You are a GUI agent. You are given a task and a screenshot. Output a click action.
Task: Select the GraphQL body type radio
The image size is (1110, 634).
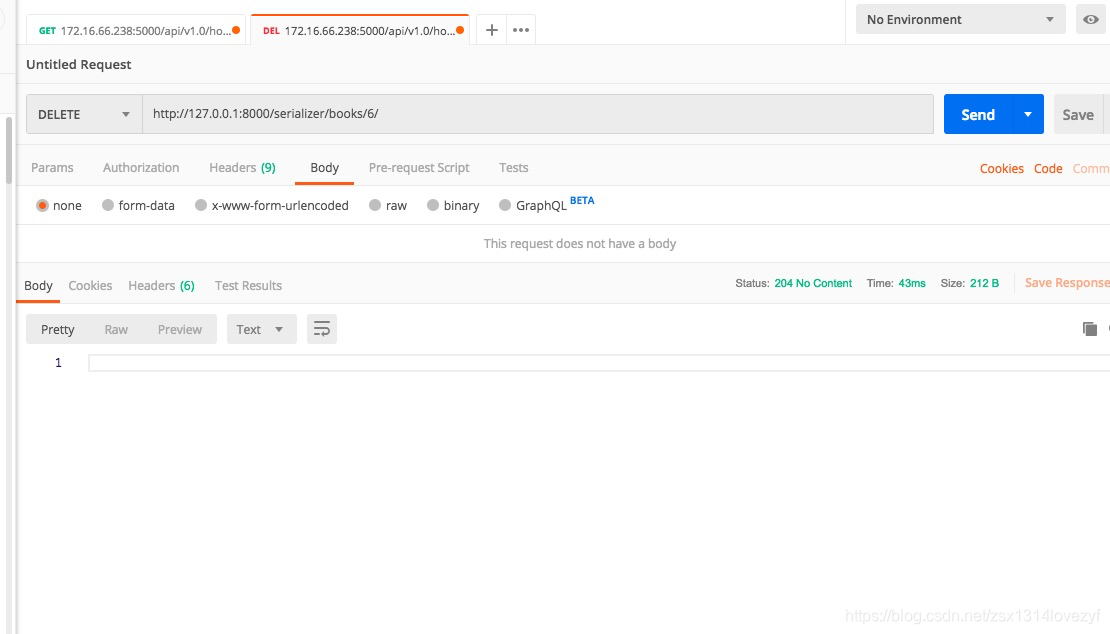[505, 205]
